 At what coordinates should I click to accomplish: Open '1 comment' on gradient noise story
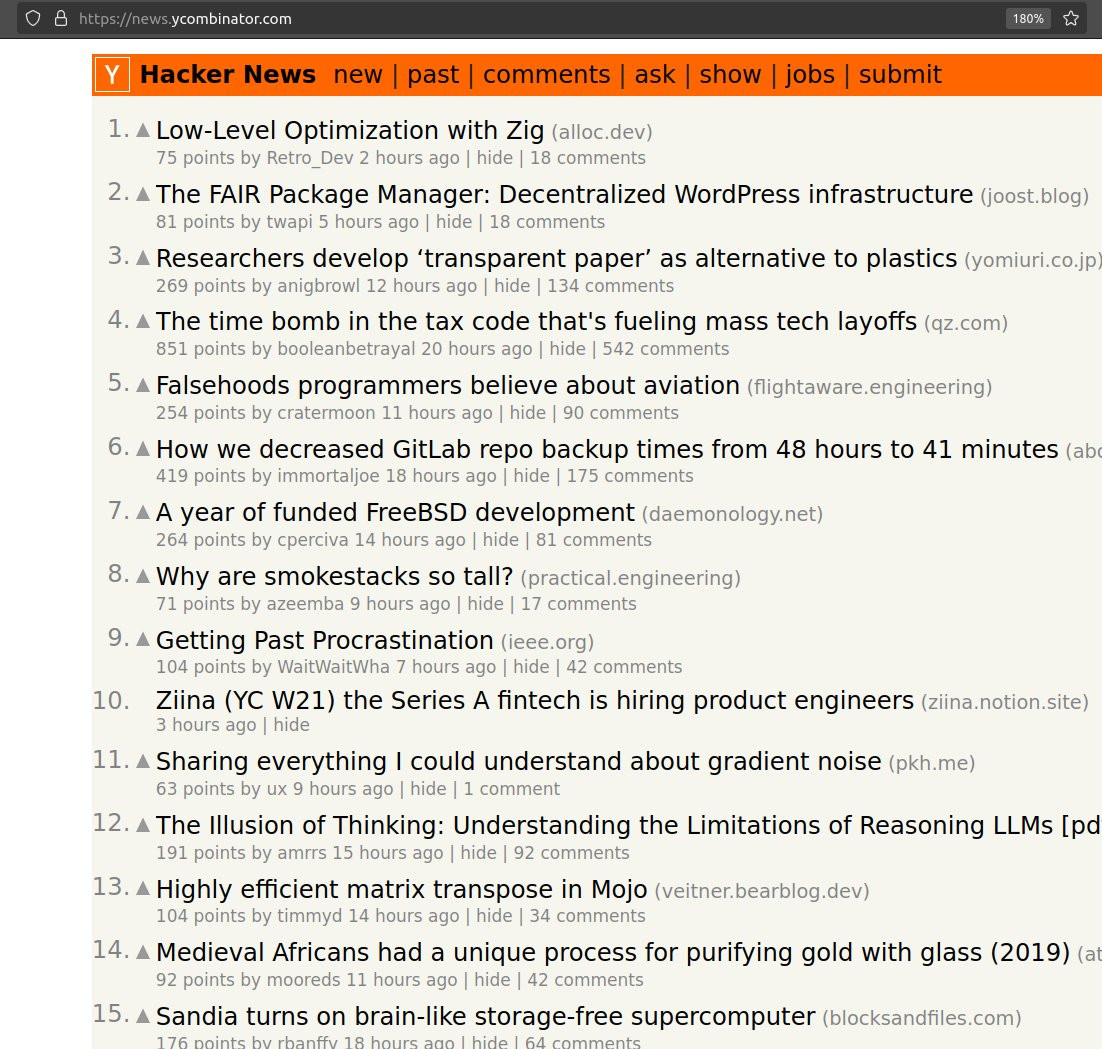click(512, 789)
